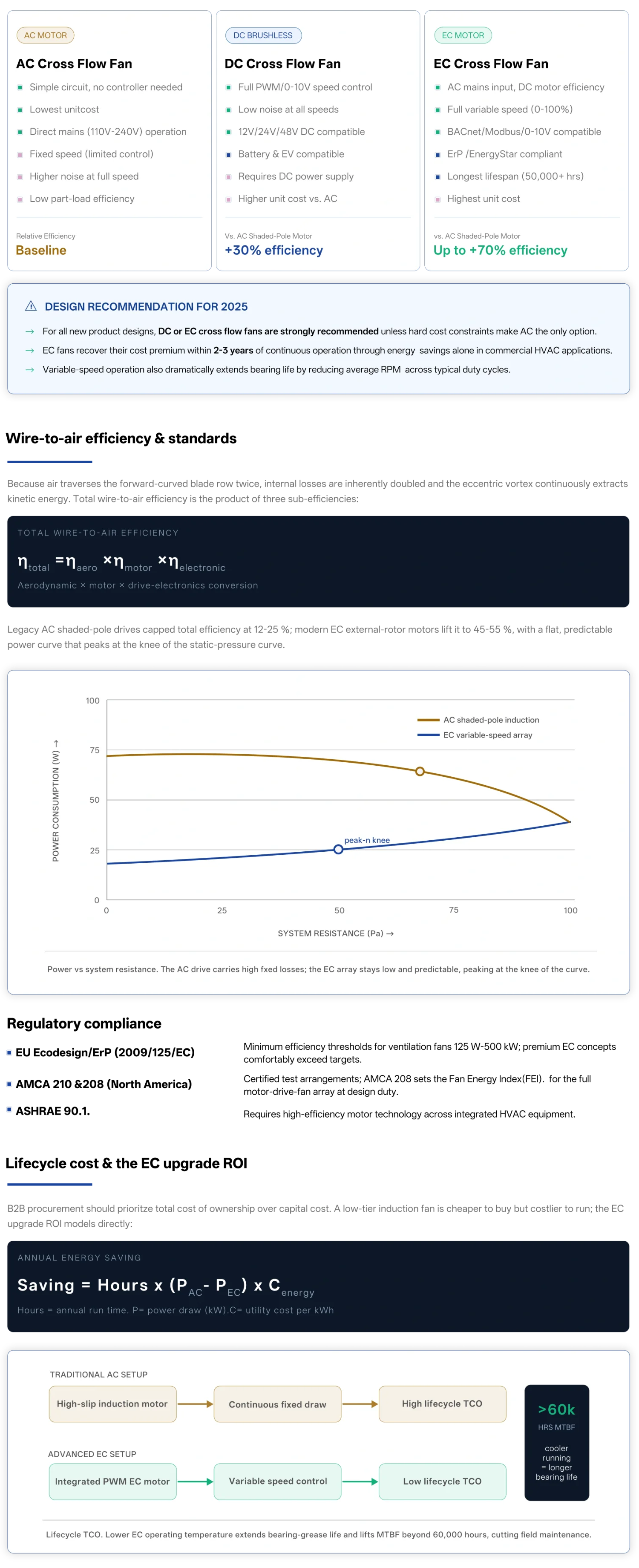Select the Variable speed control box
639x1568 pixels.
277,1482
